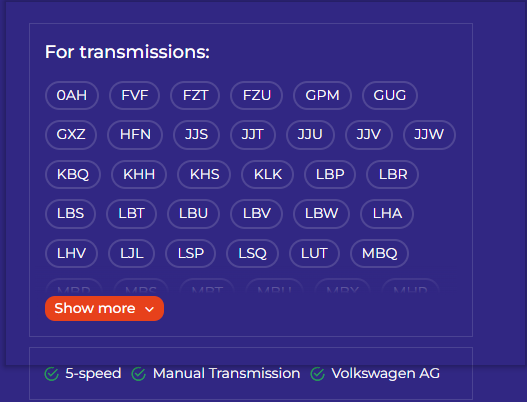Select the KLK transmission tag
This screenshot has width=527, height=402.
[268, 174]
